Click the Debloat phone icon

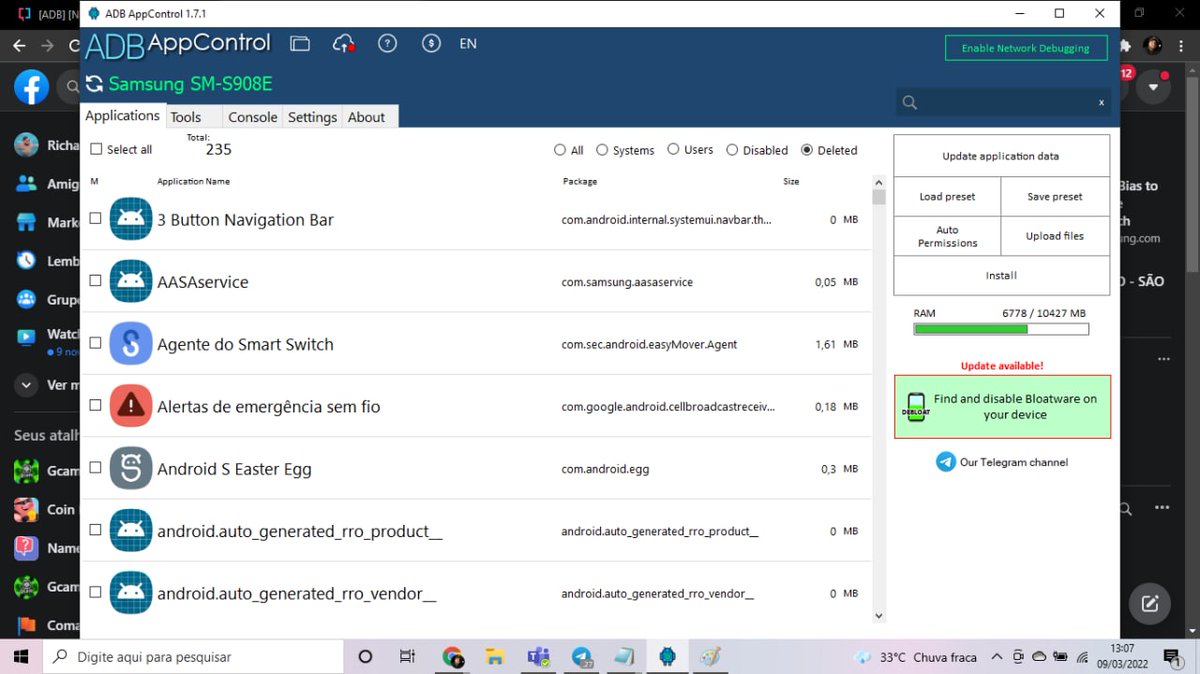[916, 407]
